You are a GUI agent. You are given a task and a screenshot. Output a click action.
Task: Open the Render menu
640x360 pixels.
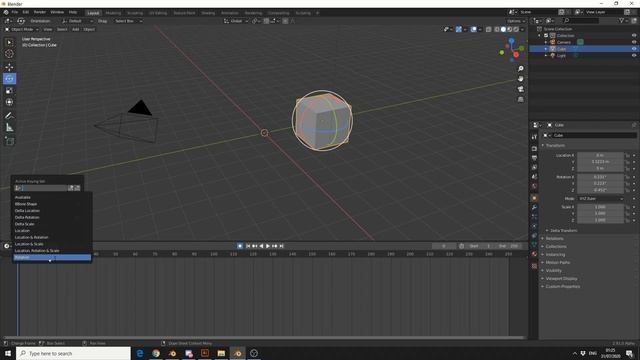pyautogui.click(x=40, y=12)
